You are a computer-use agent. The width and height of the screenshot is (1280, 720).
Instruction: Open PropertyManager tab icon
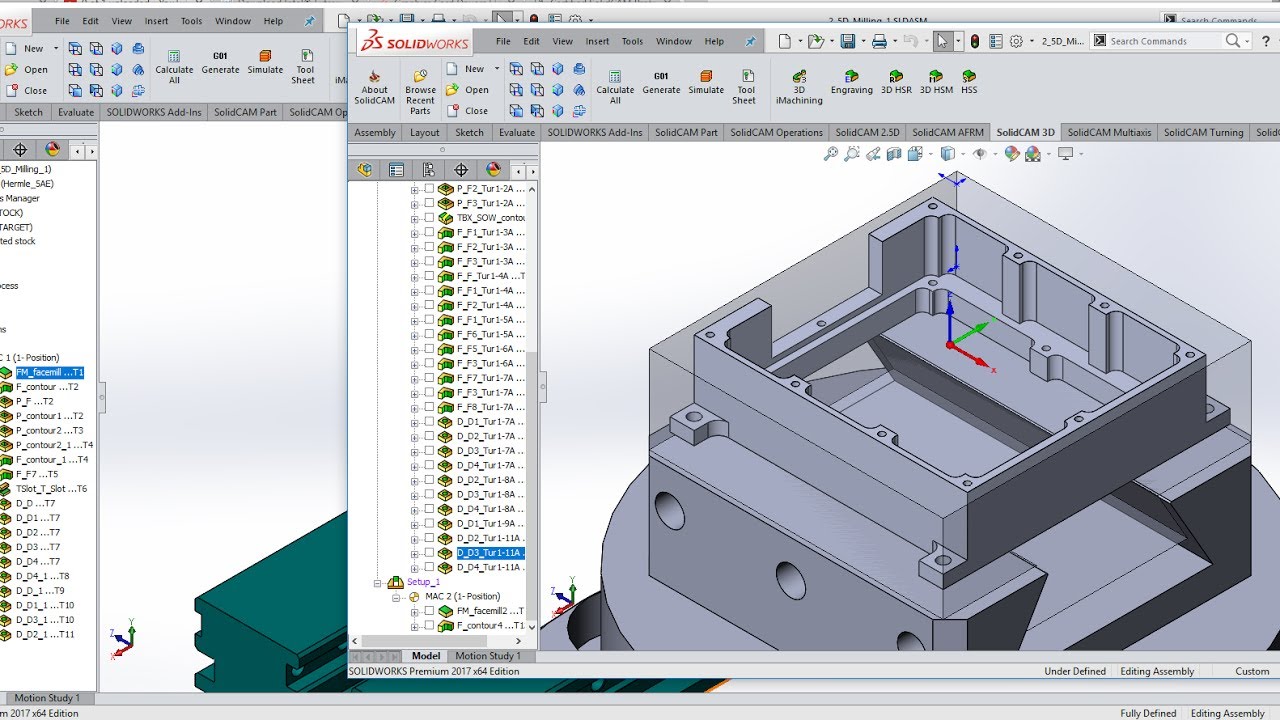click(396, 170)
